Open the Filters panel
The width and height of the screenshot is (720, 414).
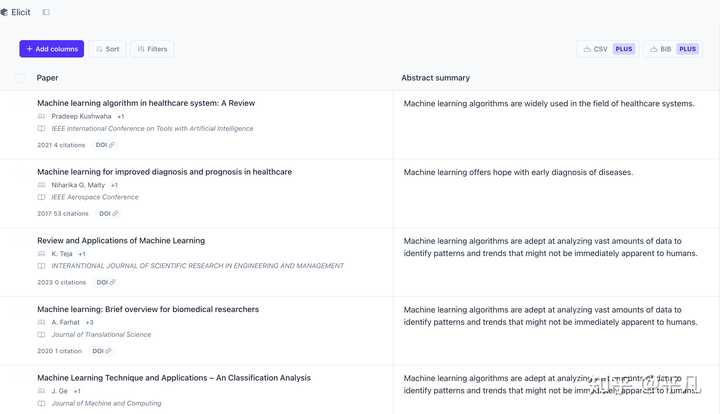tap(152, 49)
